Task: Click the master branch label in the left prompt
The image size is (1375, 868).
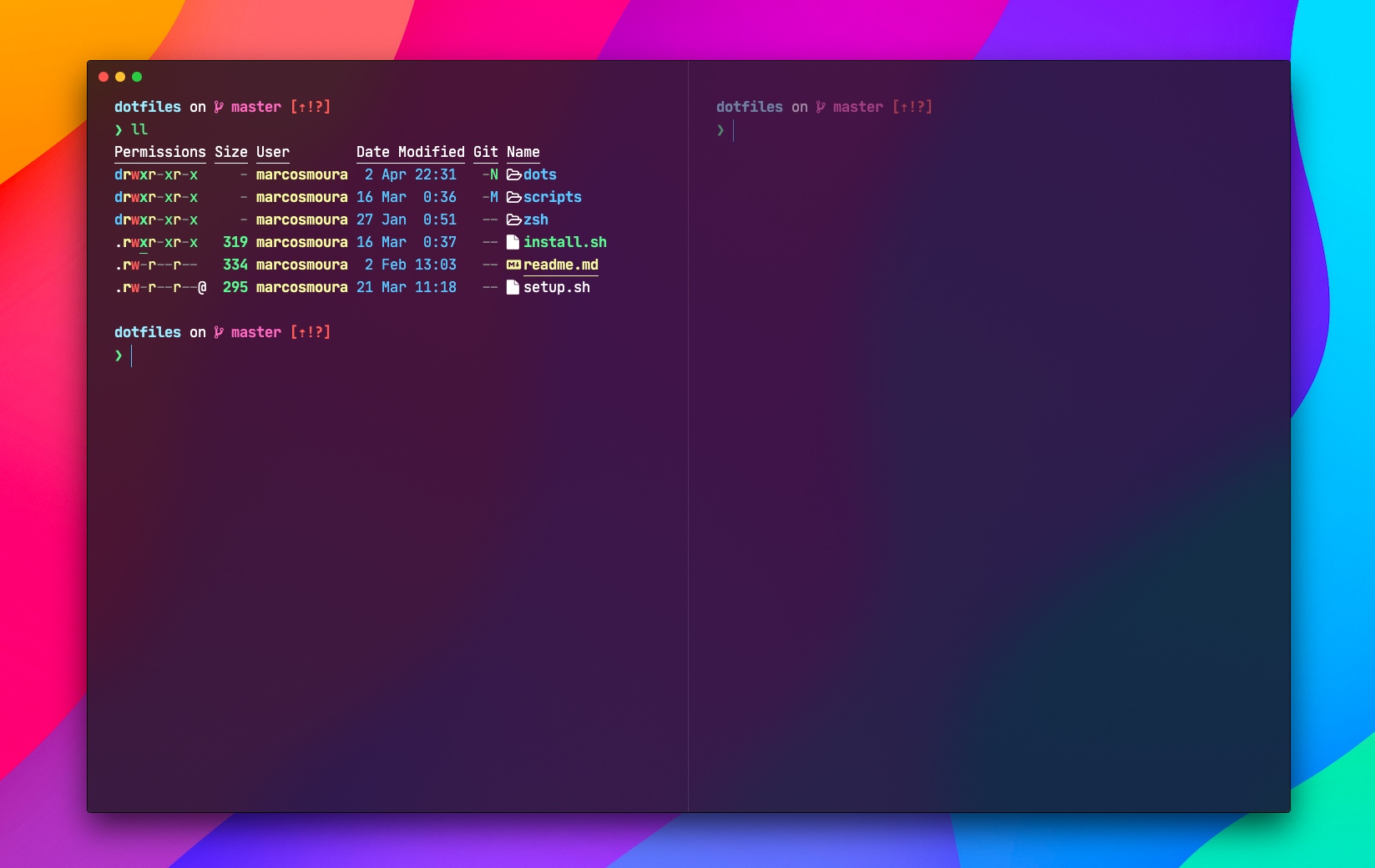Action: tap(255, 107)
